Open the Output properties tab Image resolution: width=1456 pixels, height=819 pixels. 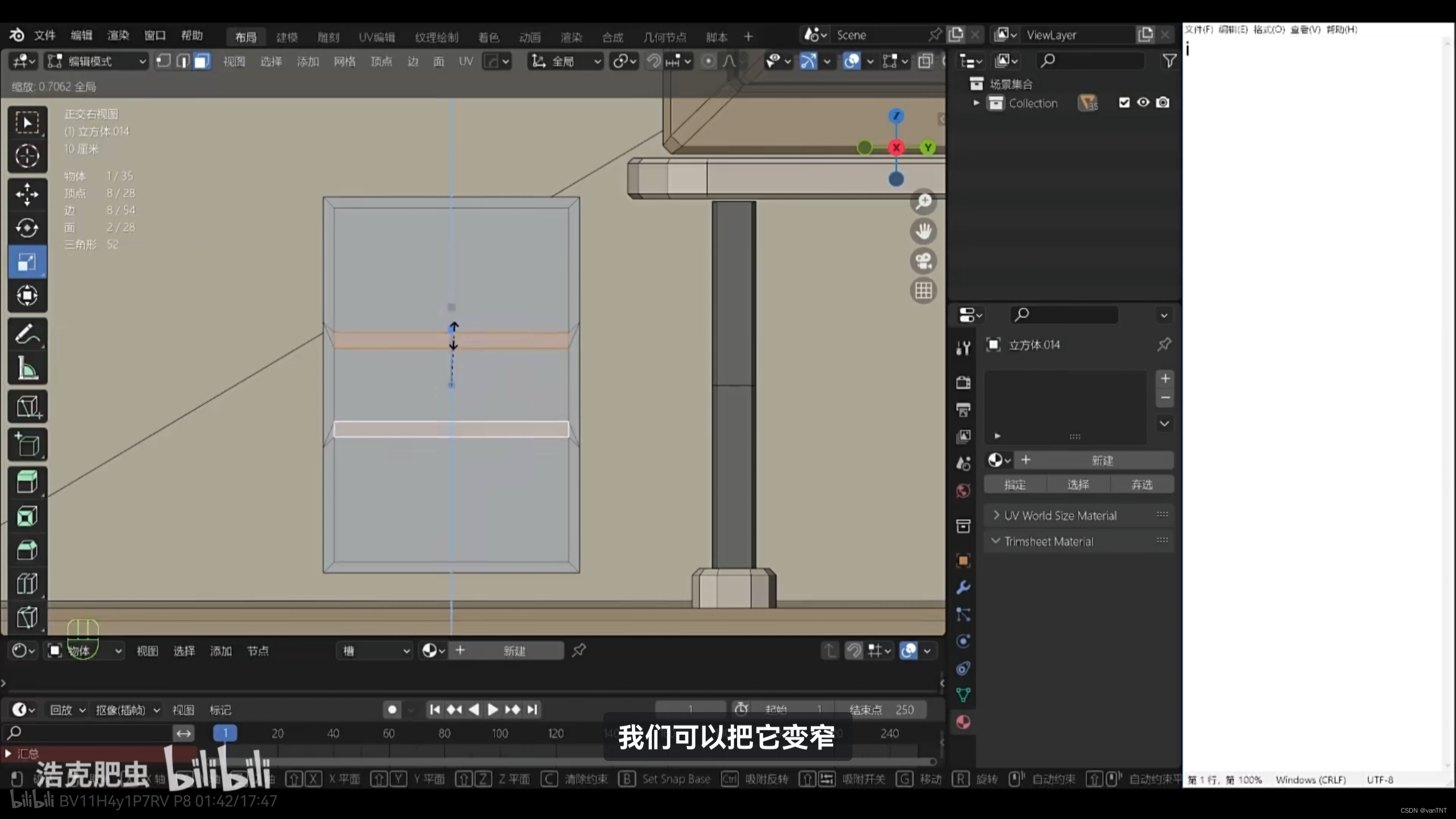pyautogui.click(x=963, y=409)
